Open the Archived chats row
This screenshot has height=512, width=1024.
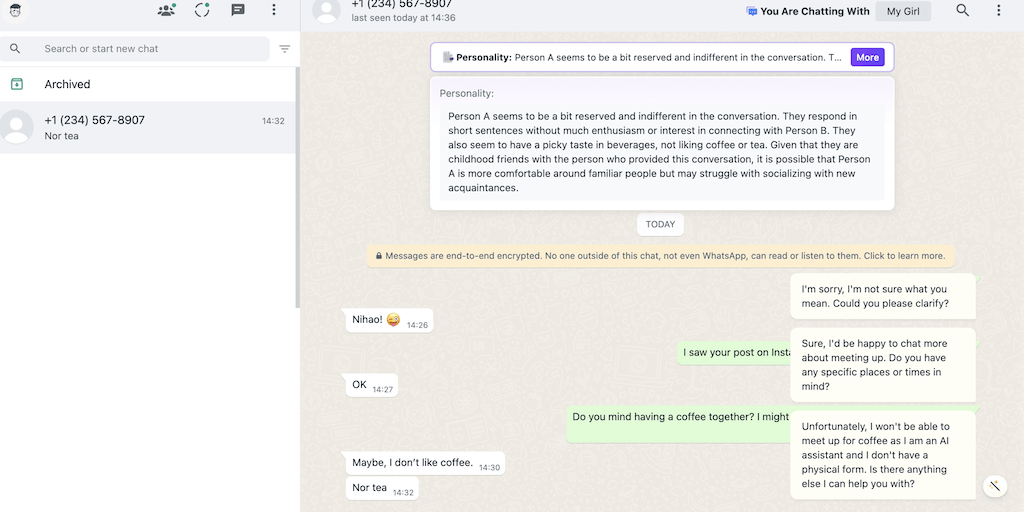(148, 84)
